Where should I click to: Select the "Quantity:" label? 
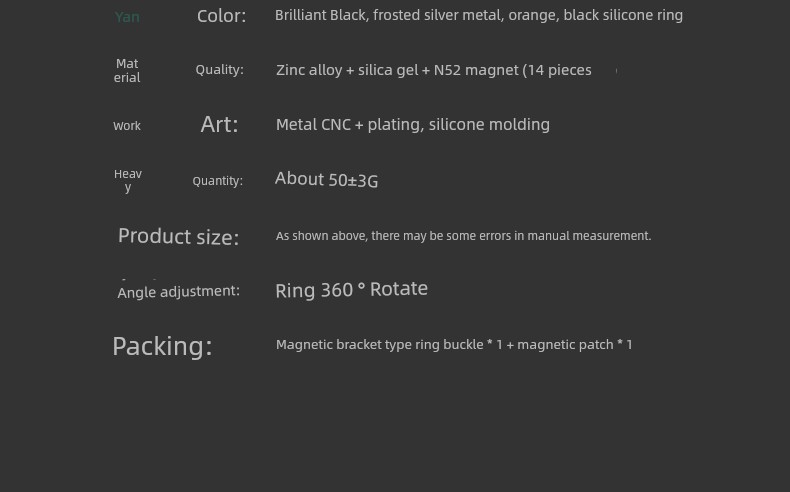(x=217, y=181)
